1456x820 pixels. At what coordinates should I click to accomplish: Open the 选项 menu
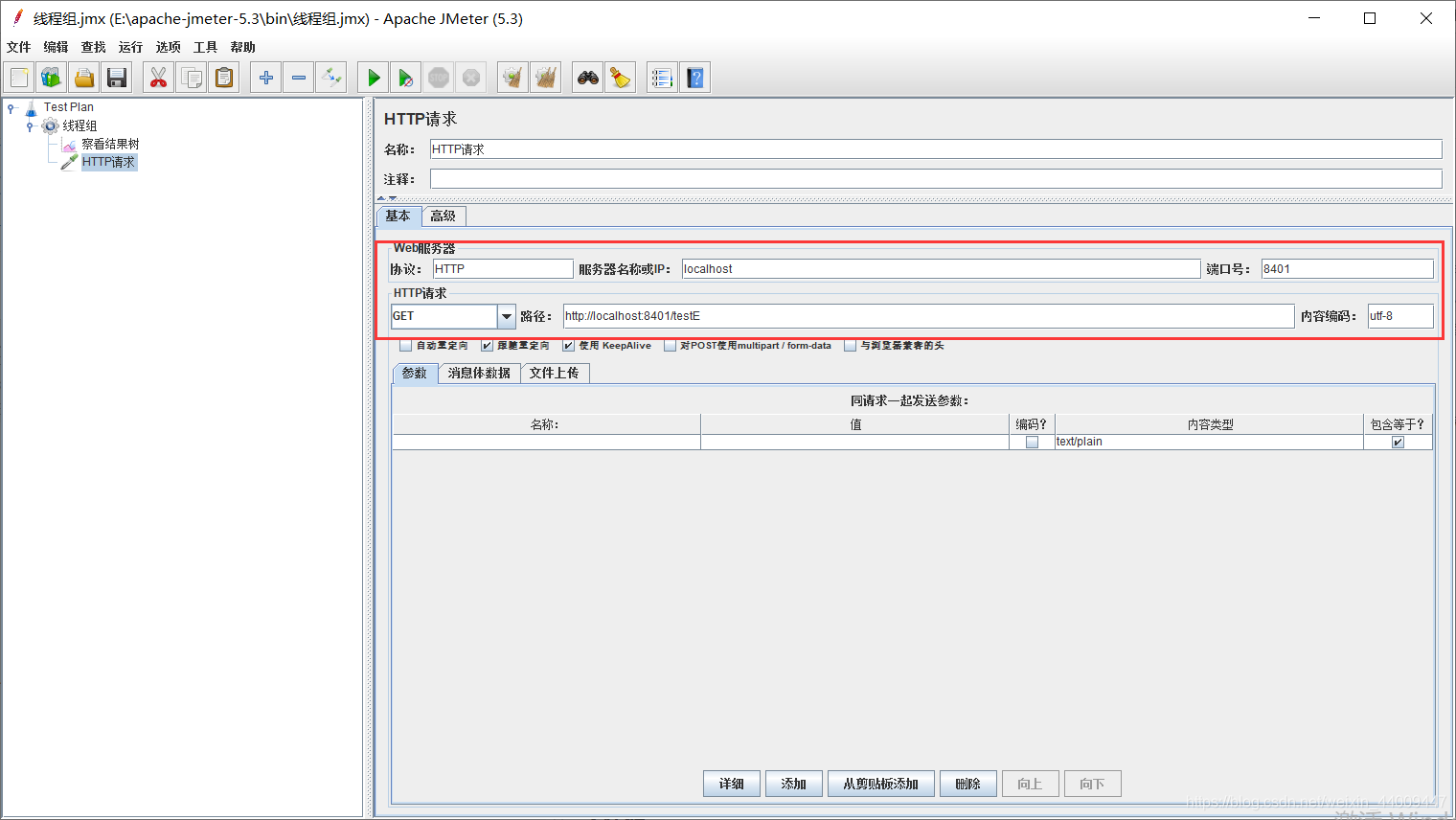(168, 47)
